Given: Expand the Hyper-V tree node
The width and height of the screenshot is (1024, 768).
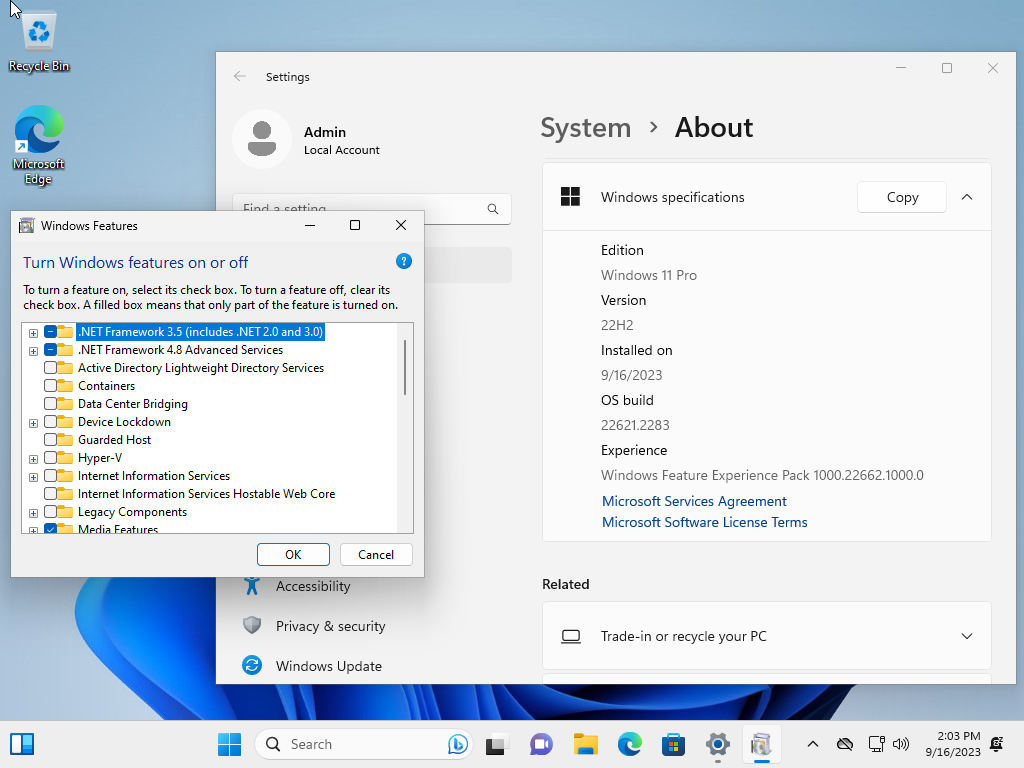Looking at the screenshot, I should tap(33, 459).
